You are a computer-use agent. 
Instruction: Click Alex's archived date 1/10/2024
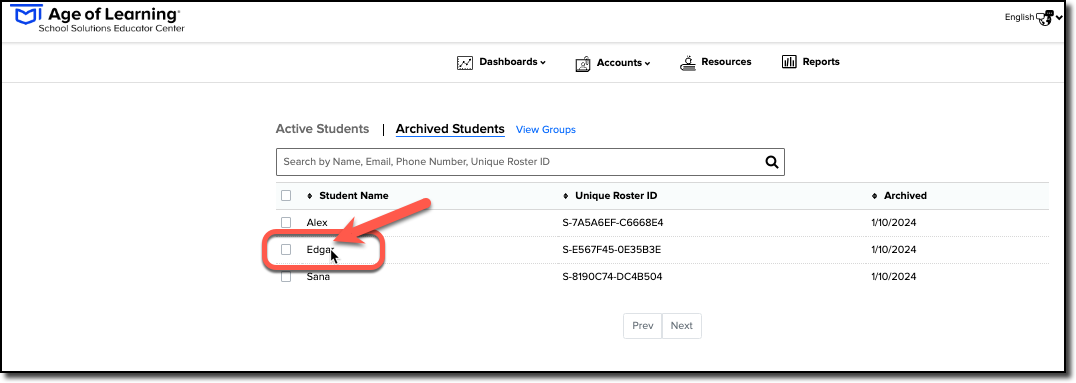click(894, 222)
